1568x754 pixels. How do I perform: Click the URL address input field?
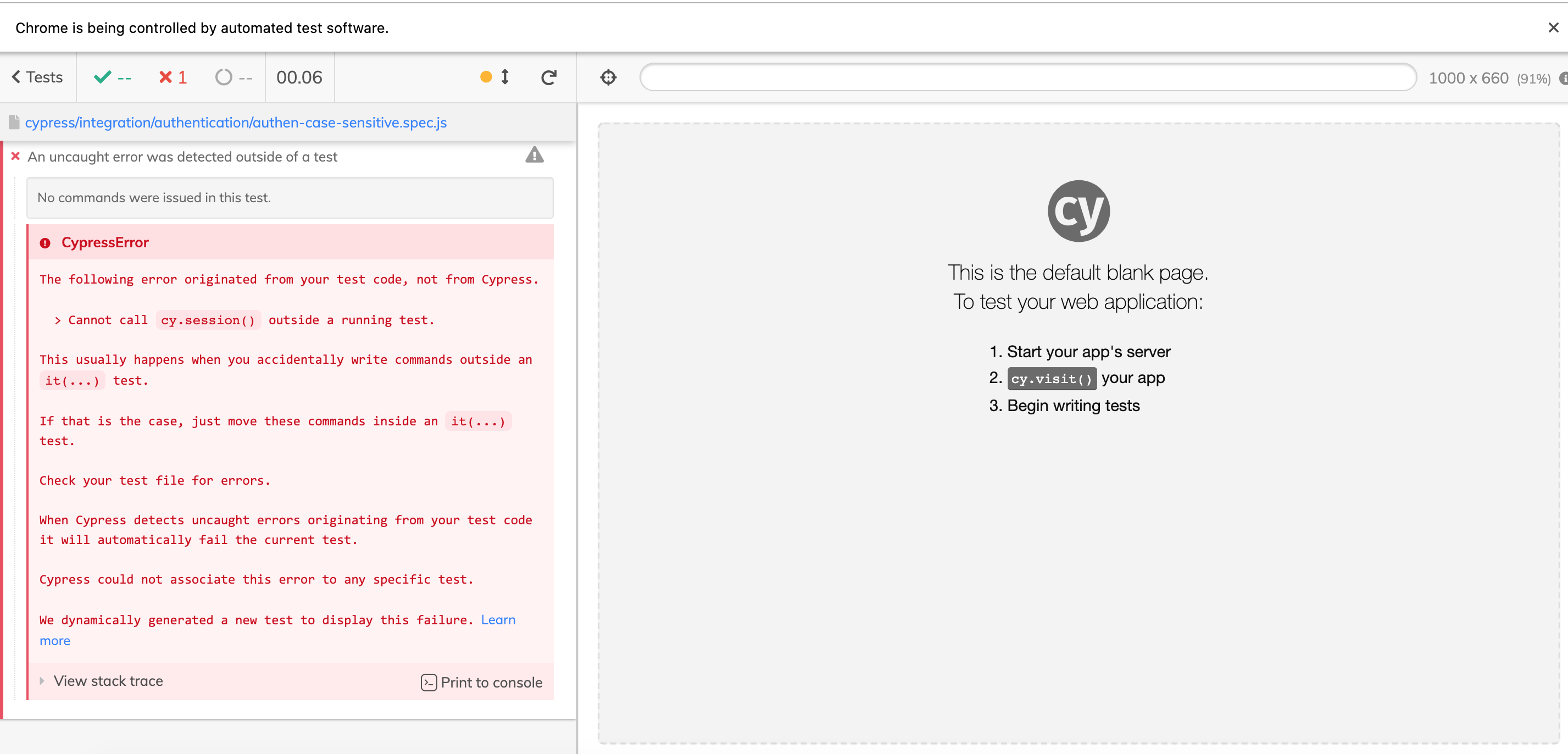click(1028, 77)
